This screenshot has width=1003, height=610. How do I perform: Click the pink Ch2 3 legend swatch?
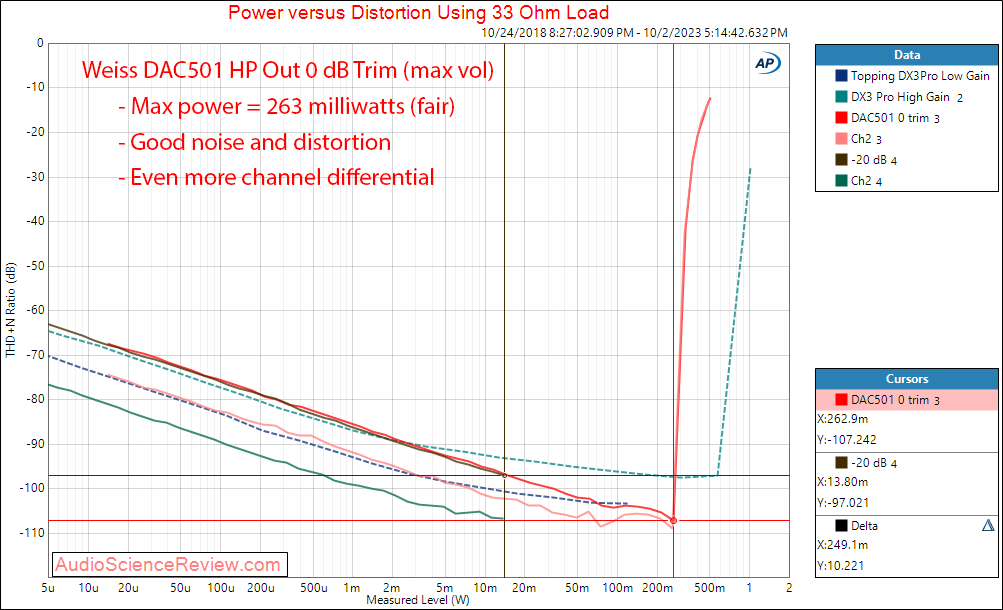click(x=841, y=139)
